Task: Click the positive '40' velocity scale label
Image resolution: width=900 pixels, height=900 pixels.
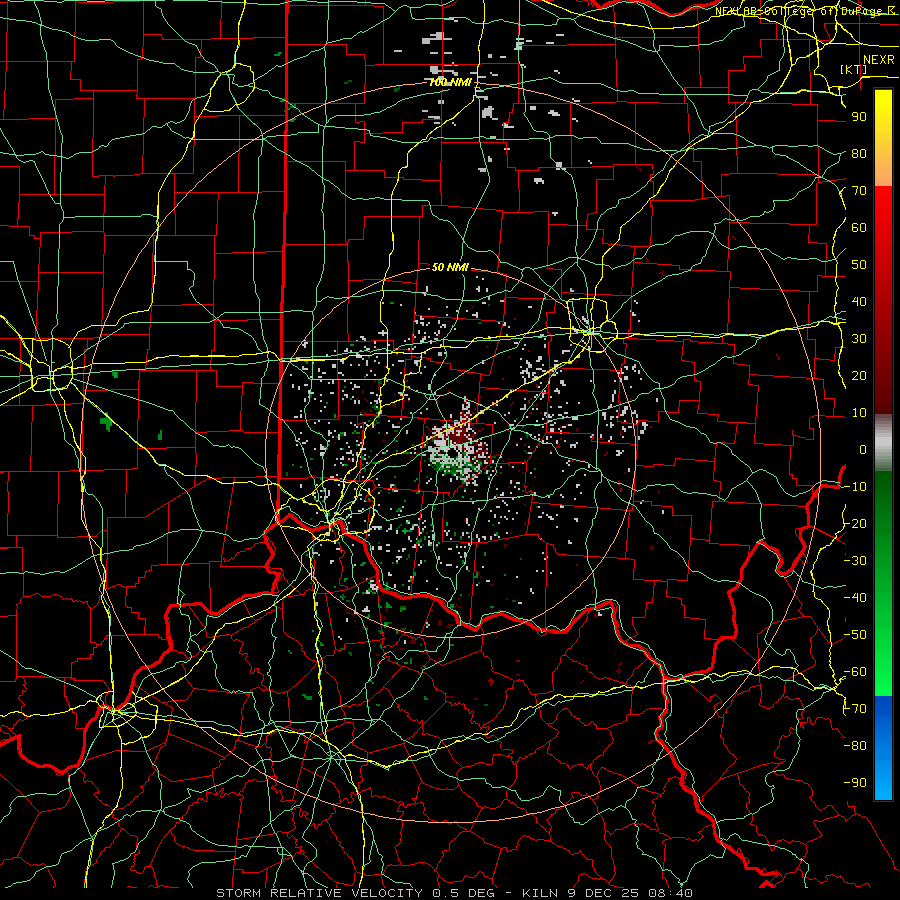Action: tap(859, 302)
